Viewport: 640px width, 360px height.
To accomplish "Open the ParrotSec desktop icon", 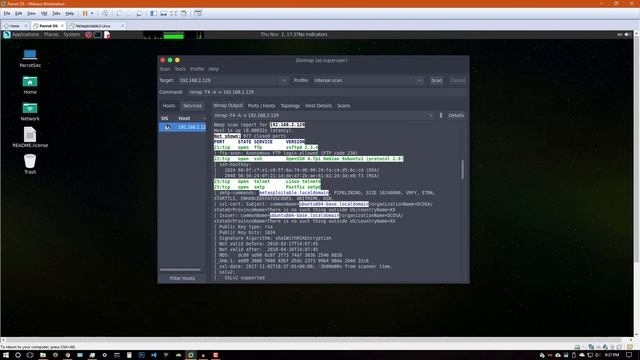I will point(30,58).
